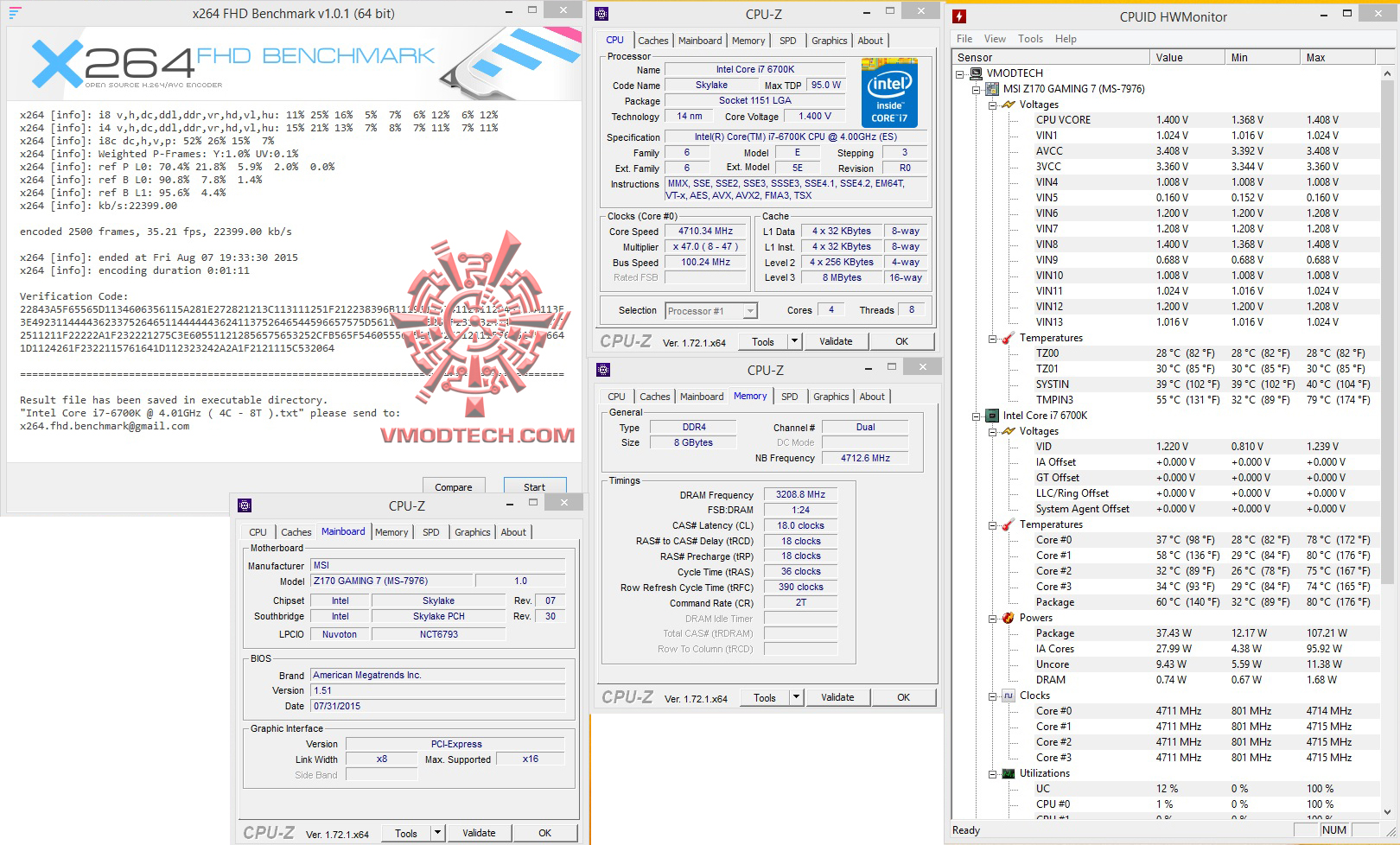
Task: Click the CPU-Z icon in the CPU tab window's title bar
Action: point(601,14)
